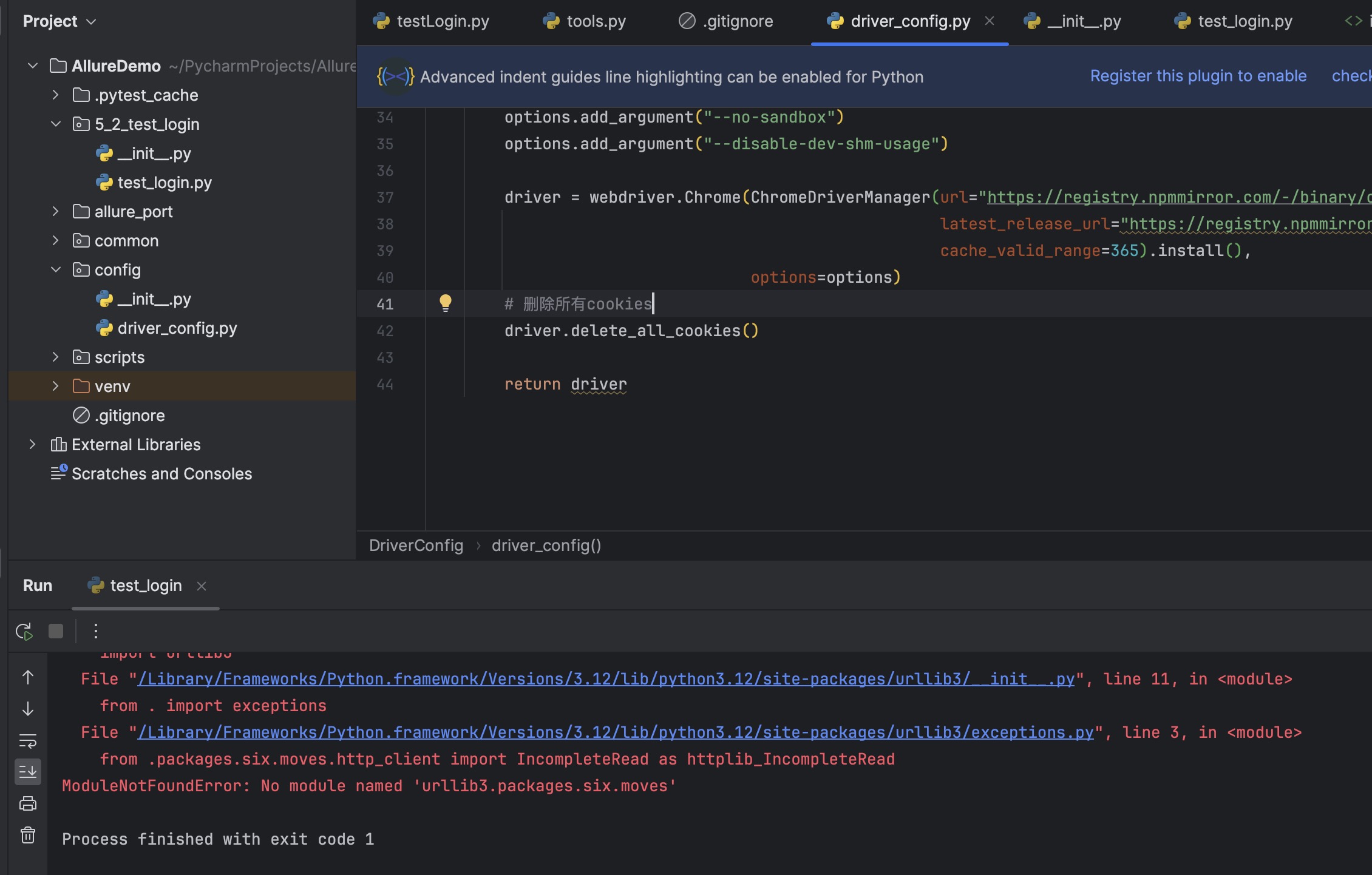
Task: Switch to the __init__.py editor tab
Action: click(1073, 21)
